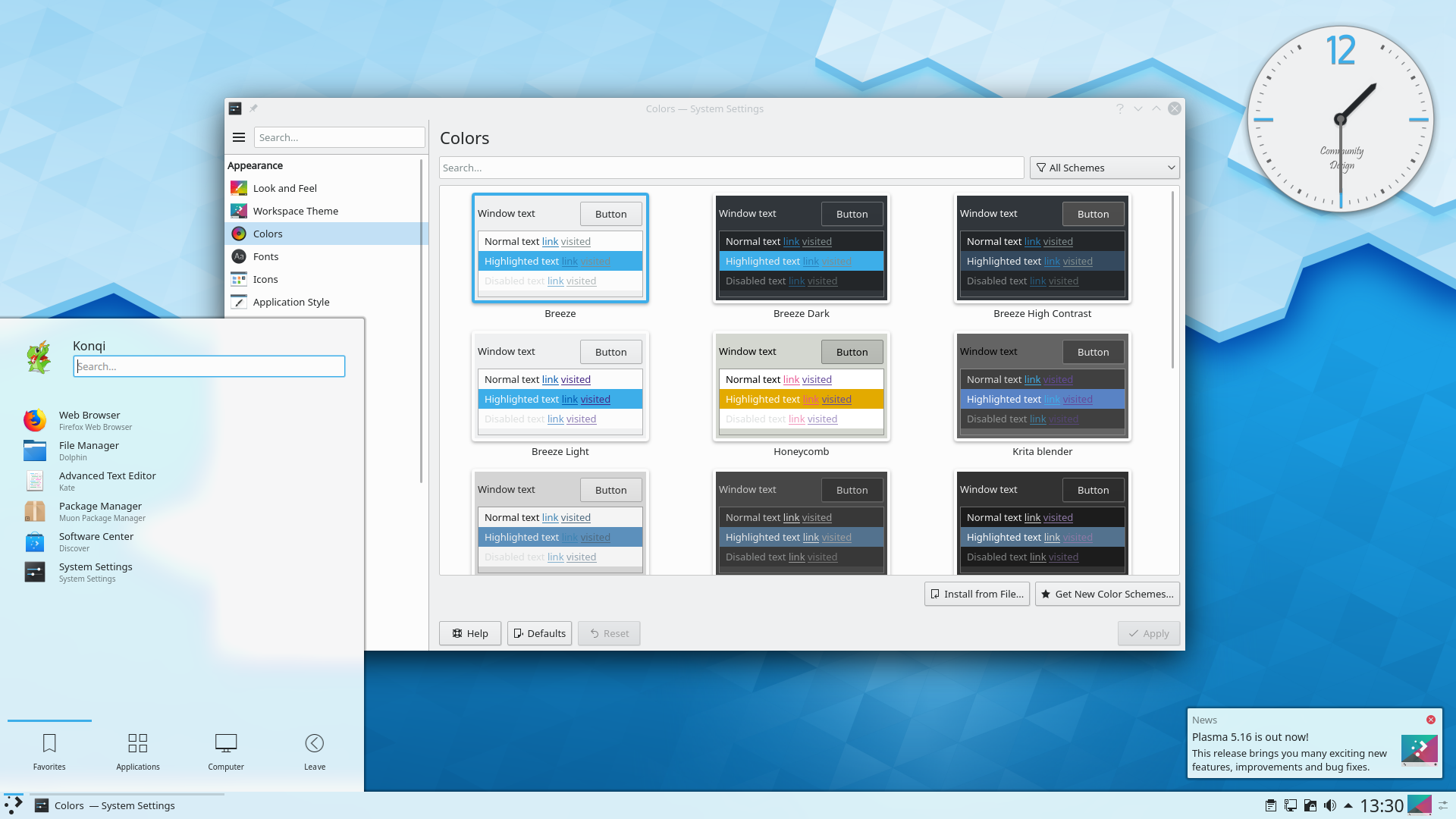1456x819 pixels.
Task: Click the Workspace Theme icon
Action: click(239, 211)
